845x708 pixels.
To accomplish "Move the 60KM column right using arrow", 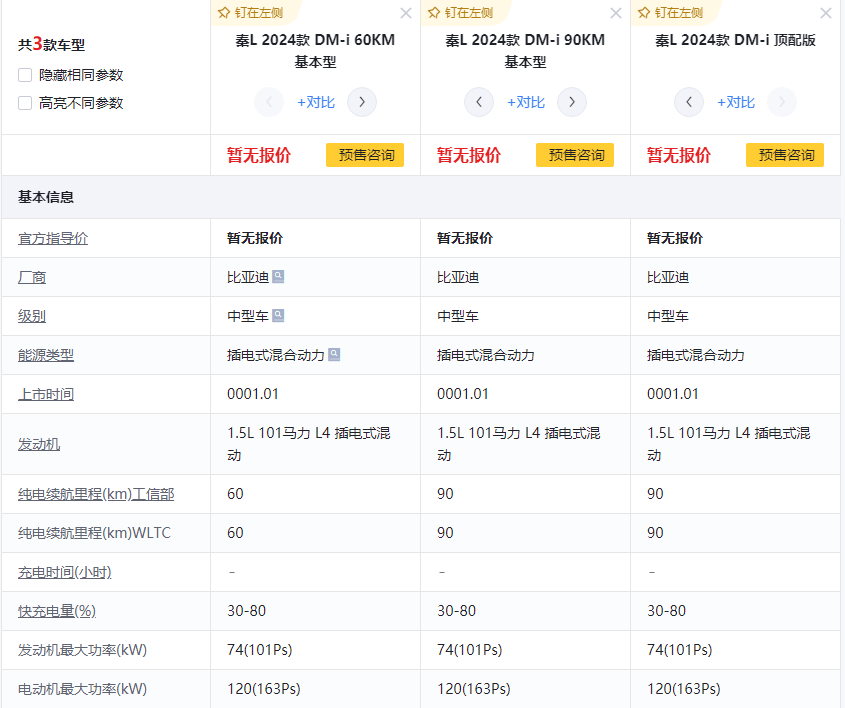I will click(x=362, y=102).
